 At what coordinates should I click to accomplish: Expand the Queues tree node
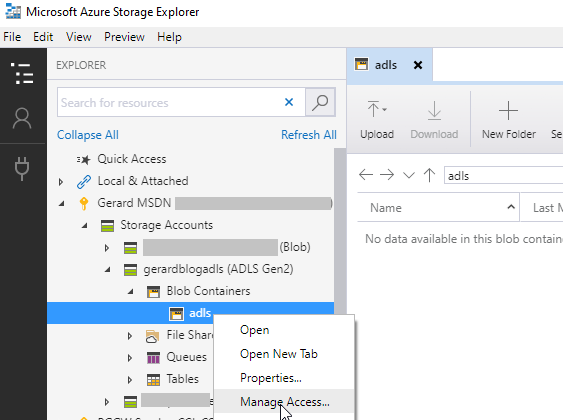(130, 358)
